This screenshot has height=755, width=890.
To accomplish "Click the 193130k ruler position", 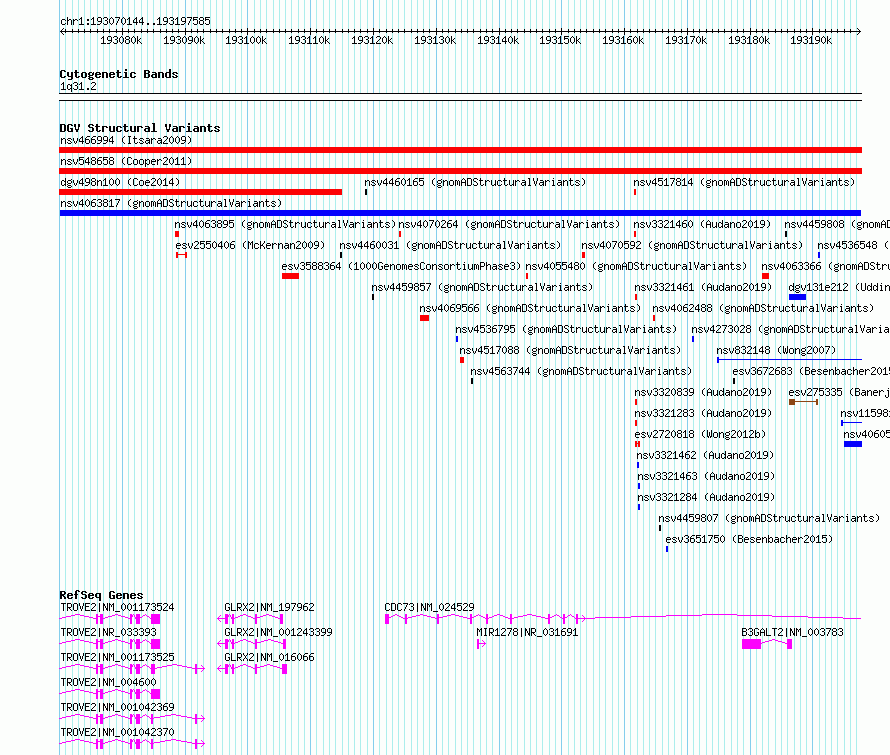I will tap(435, 40).
